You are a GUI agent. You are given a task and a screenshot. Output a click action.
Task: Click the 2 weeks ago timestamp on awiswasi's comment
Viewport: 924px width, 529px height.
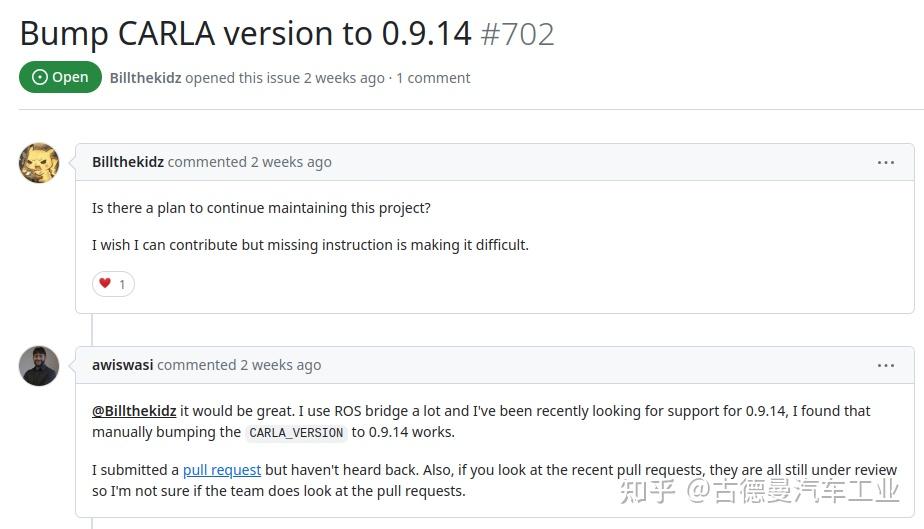(280, 365)
